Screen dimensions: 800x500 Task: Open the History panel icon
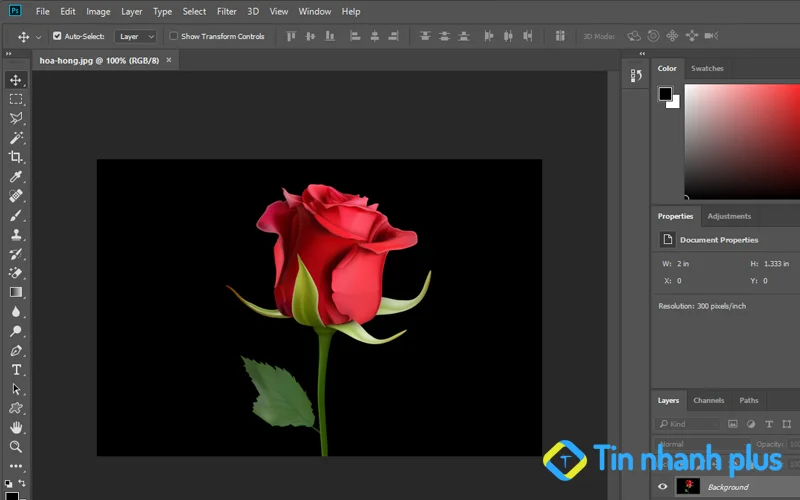[x=636, y=76]
